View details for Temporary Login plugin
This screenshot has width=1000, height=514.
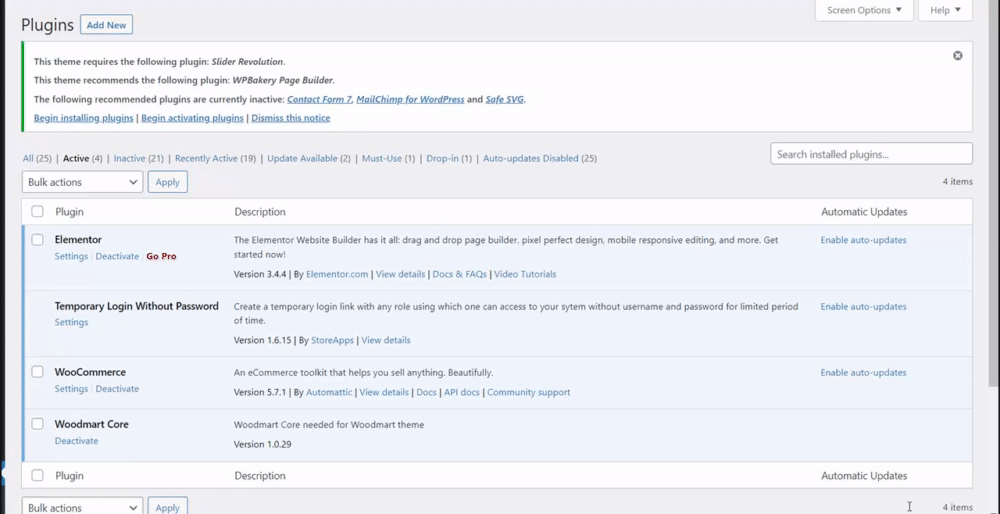point(386,340)
